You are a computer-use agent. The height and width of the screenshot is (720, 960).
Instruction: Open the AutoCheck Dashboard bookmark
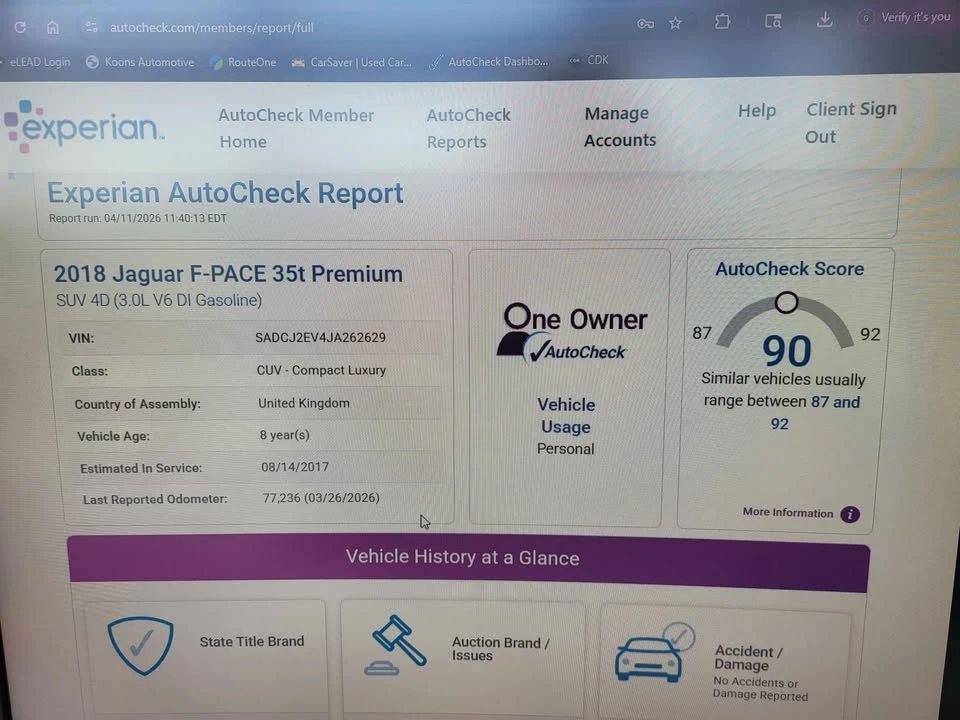(489, 61)
